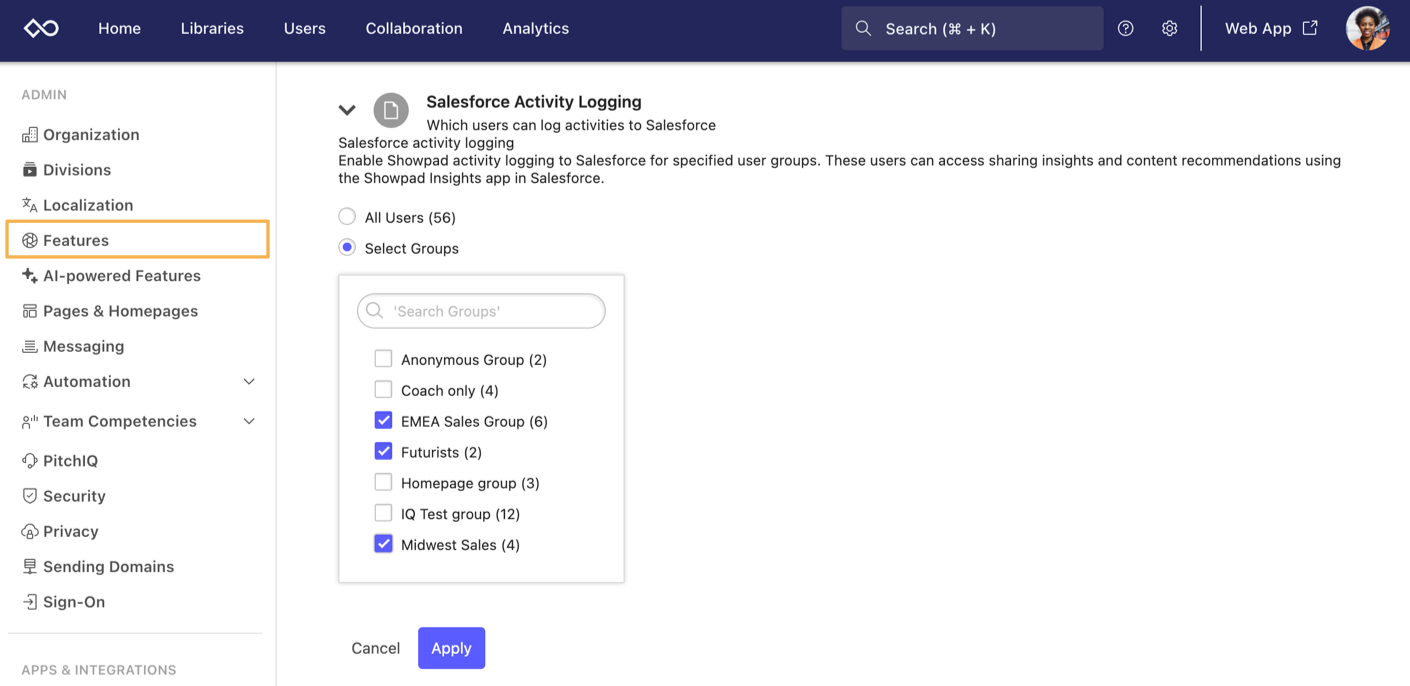Open AI-powered Features page
Image resolution: width=1410 pixels, height=686 pixels.
121,275
